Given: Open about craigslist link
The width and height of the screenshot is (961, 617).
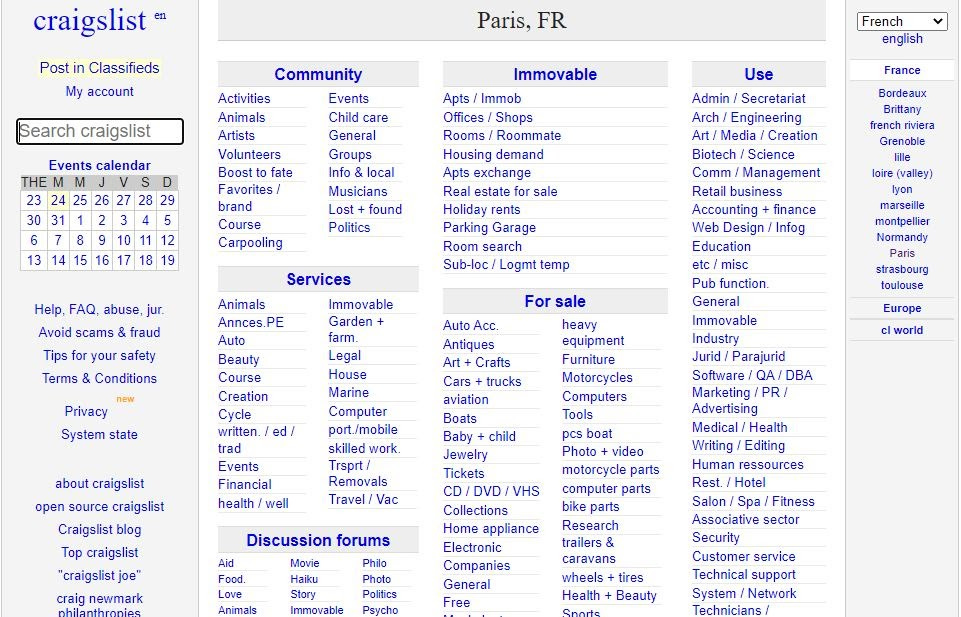Looking at the screenshot, I should pos(99,483).
